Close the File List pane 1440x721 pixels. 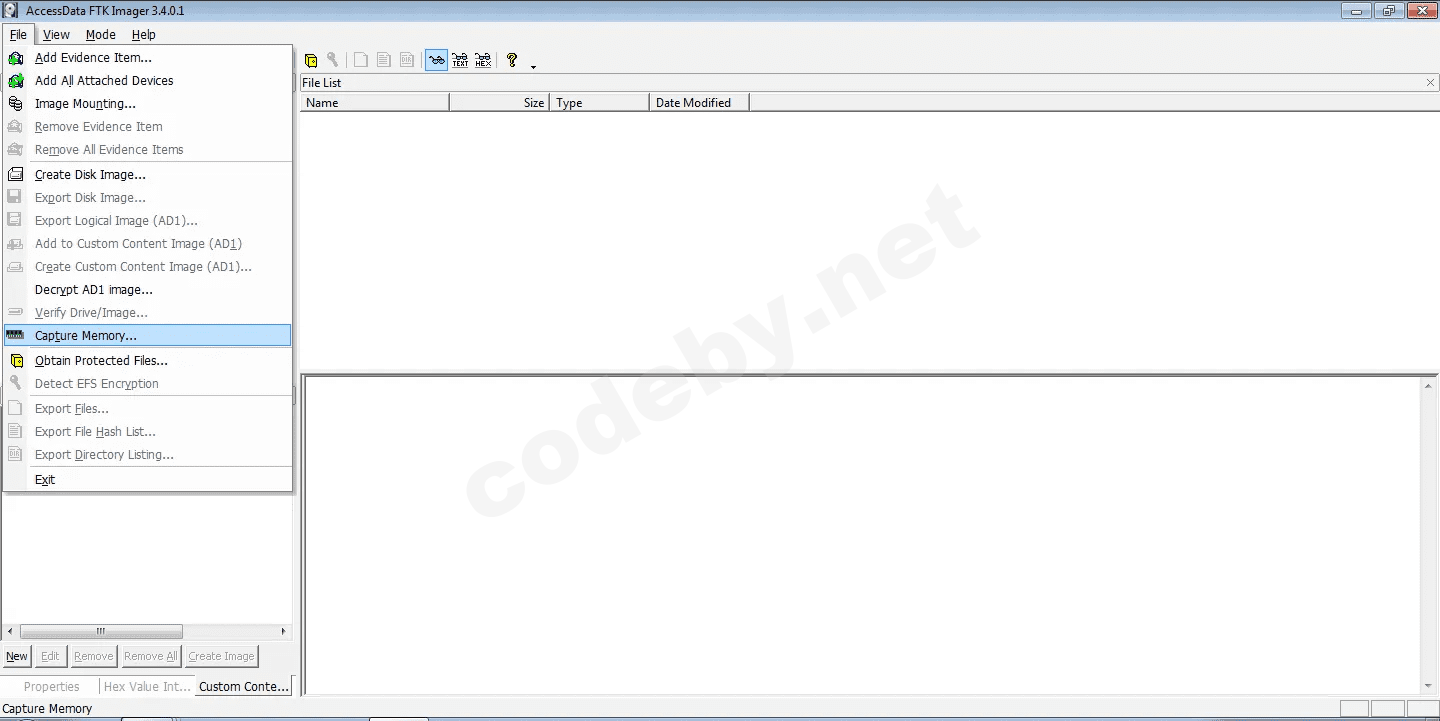tap(1430, 83)
